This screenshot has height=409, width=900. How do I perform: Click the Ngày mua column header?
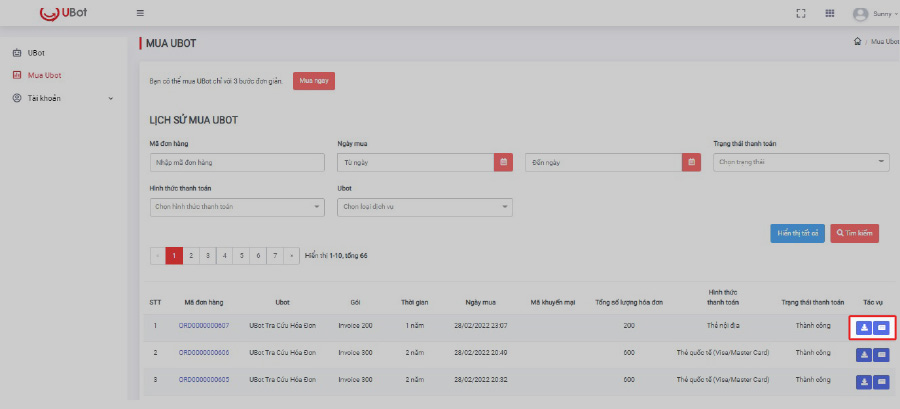(480, 302)
